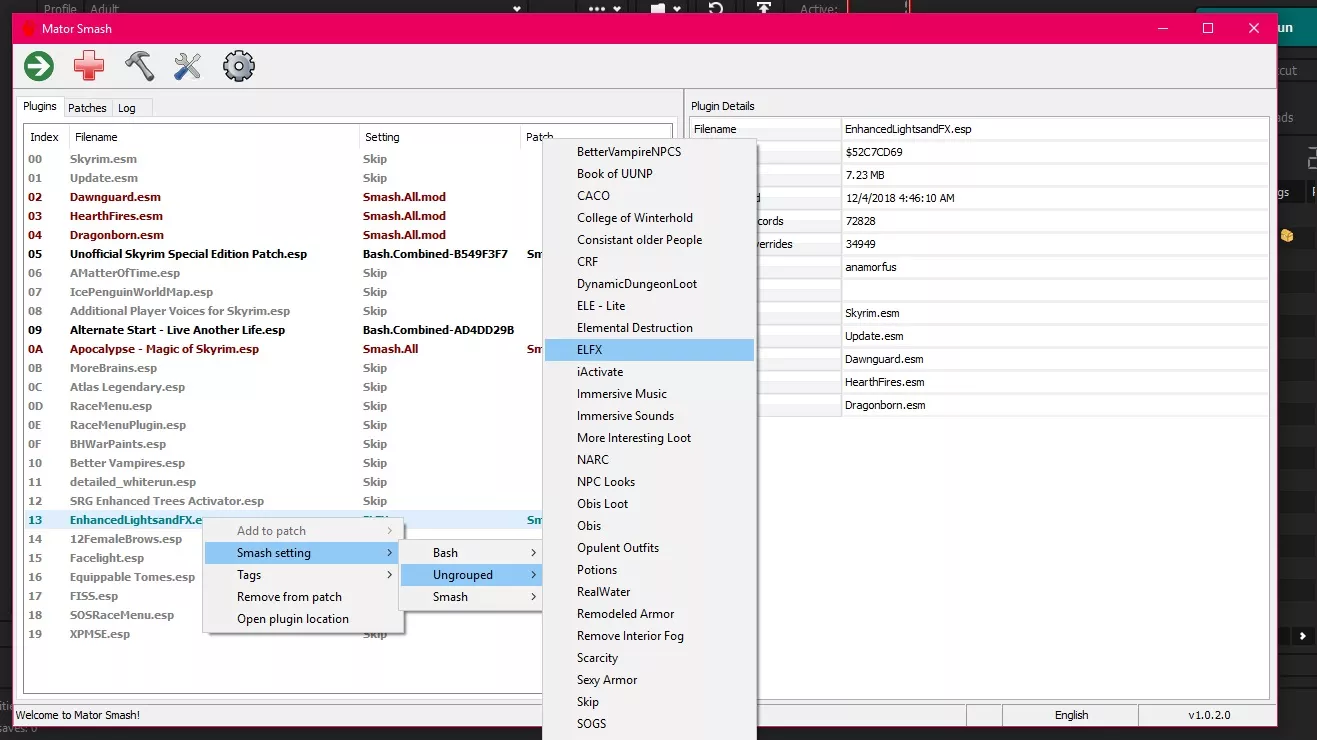The width and height of the screenshot is (1317, 740).
Task: Click the Mator Smash title bar logo
Action: tap(29, 29)
